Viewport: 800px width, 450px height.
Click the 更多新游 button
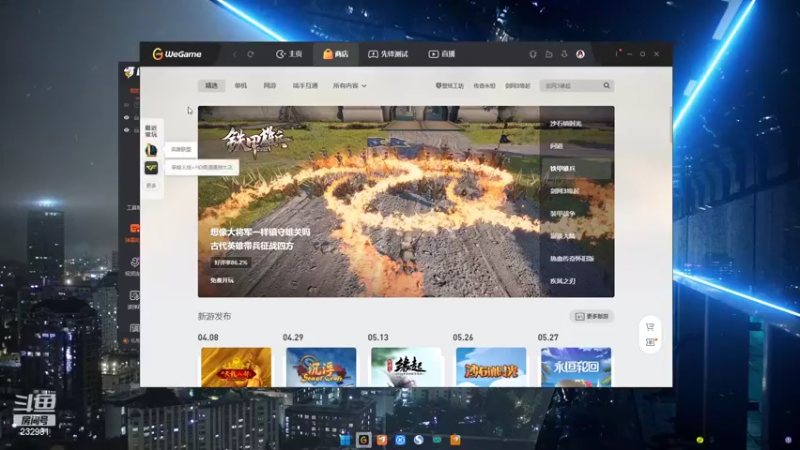click(591, 316)
